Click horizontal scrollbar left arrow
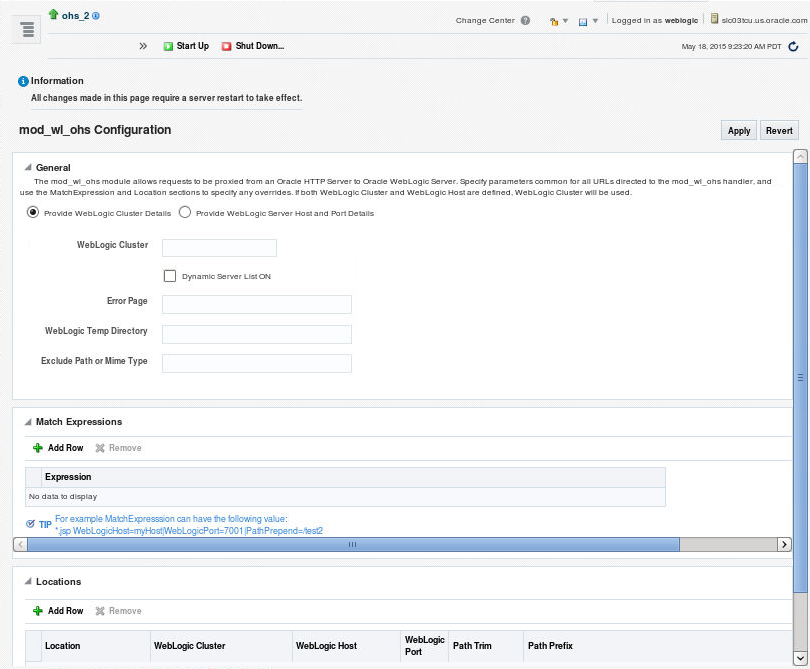This screenshot has height=669, width=810. [x=20, y=544]
